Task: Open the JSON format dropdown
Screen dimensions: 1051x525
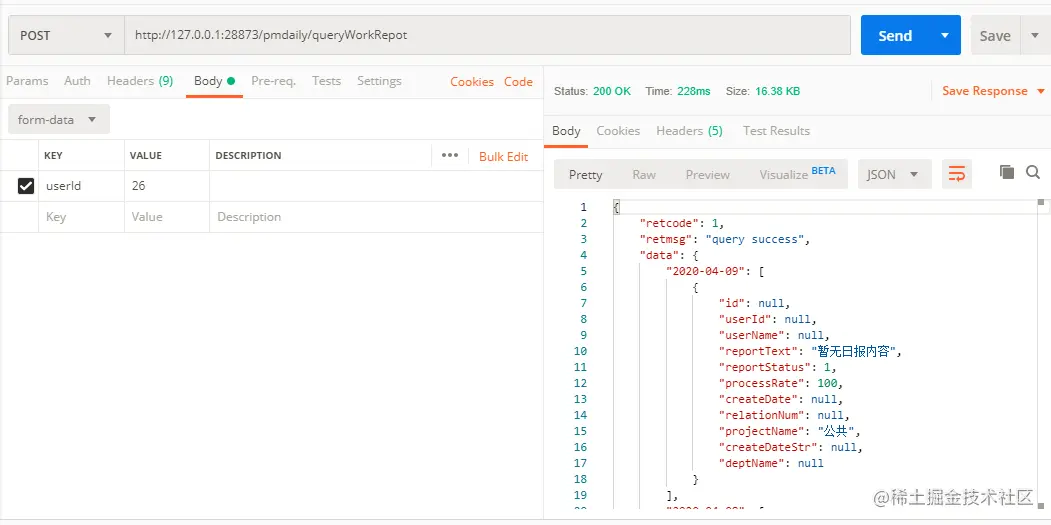Action: tap(895, 174)
